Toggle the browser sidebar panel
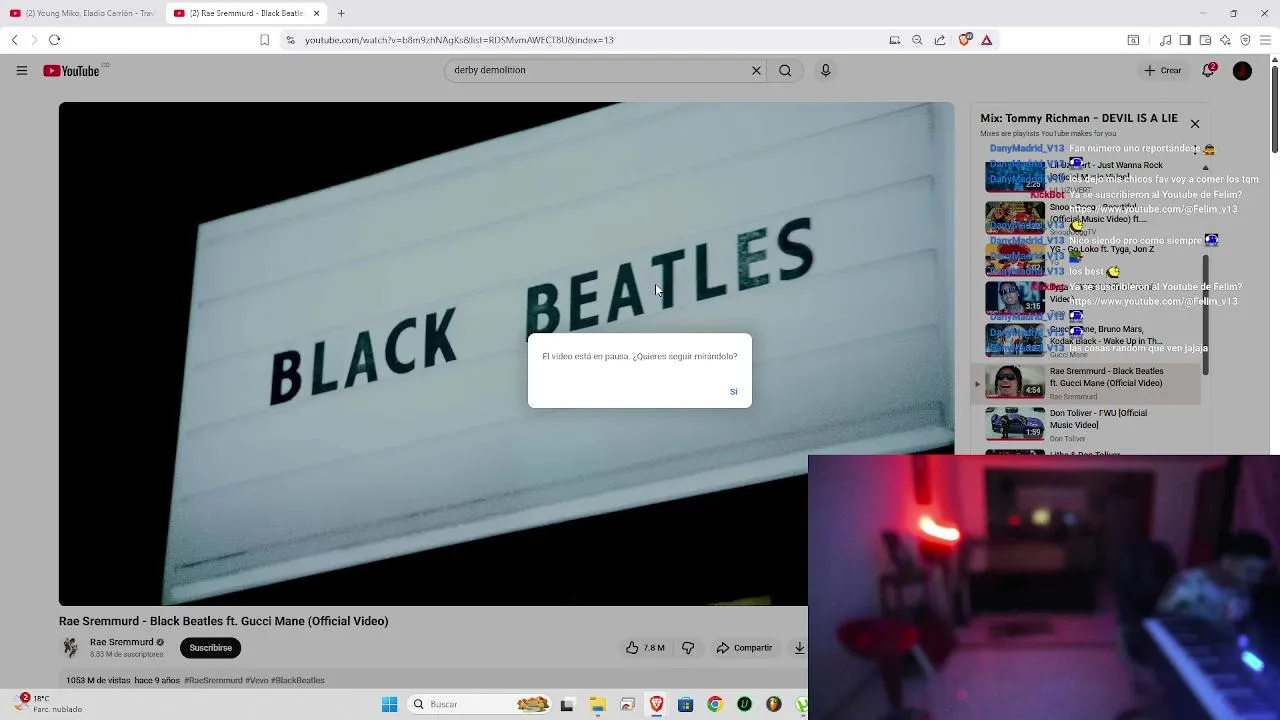This screenshot has width=1280, height=720. [1185, 40]
